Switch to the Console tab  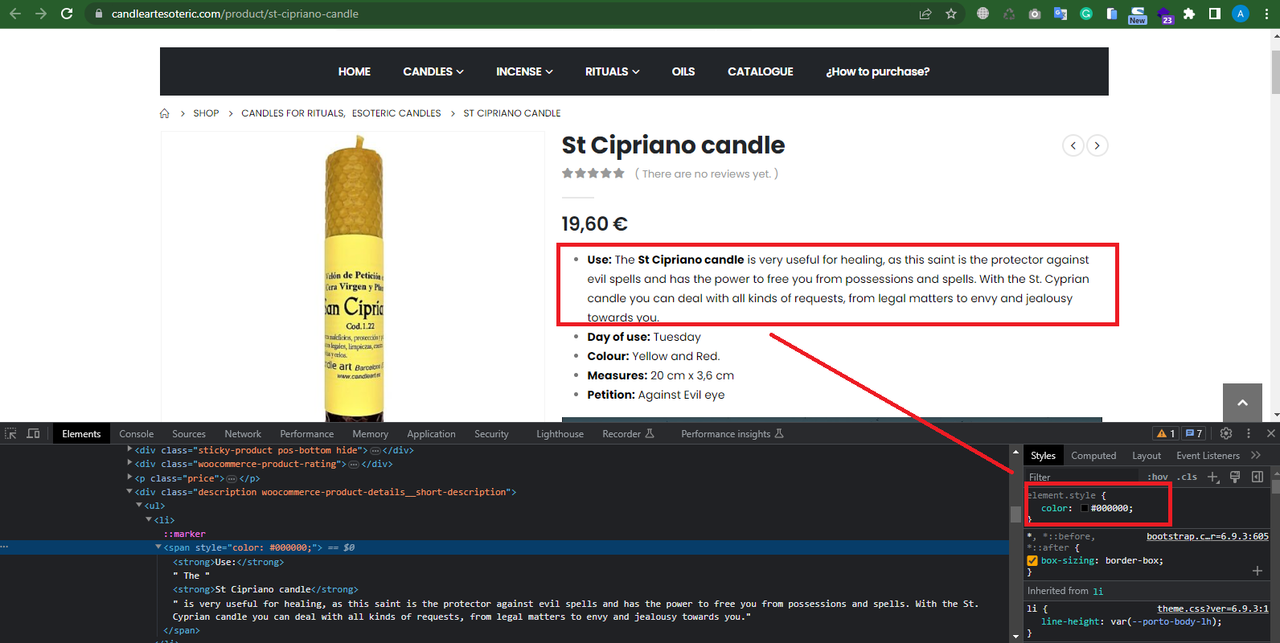tap(136, 434)
